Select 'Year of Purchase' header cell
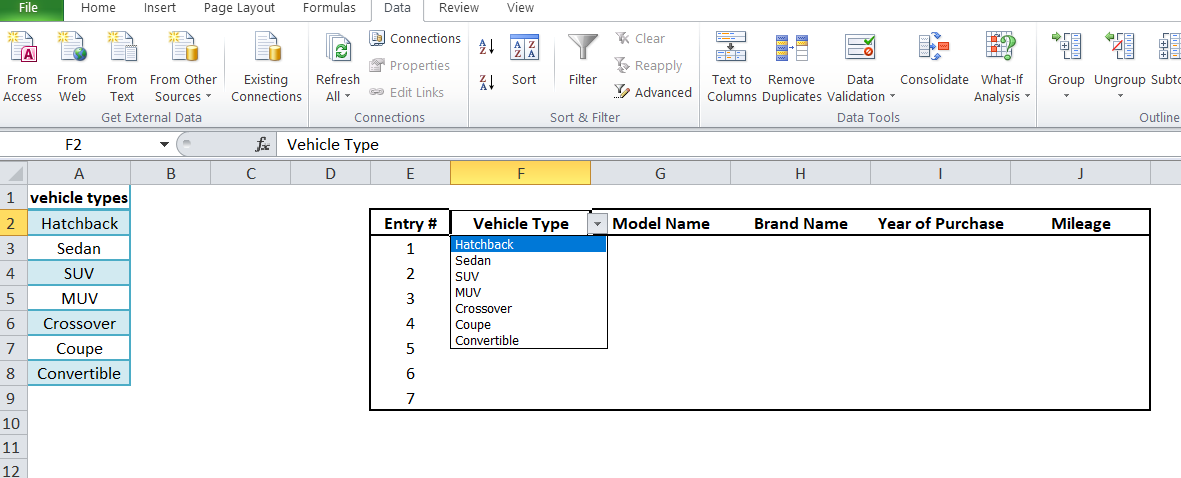 [941, 224]
